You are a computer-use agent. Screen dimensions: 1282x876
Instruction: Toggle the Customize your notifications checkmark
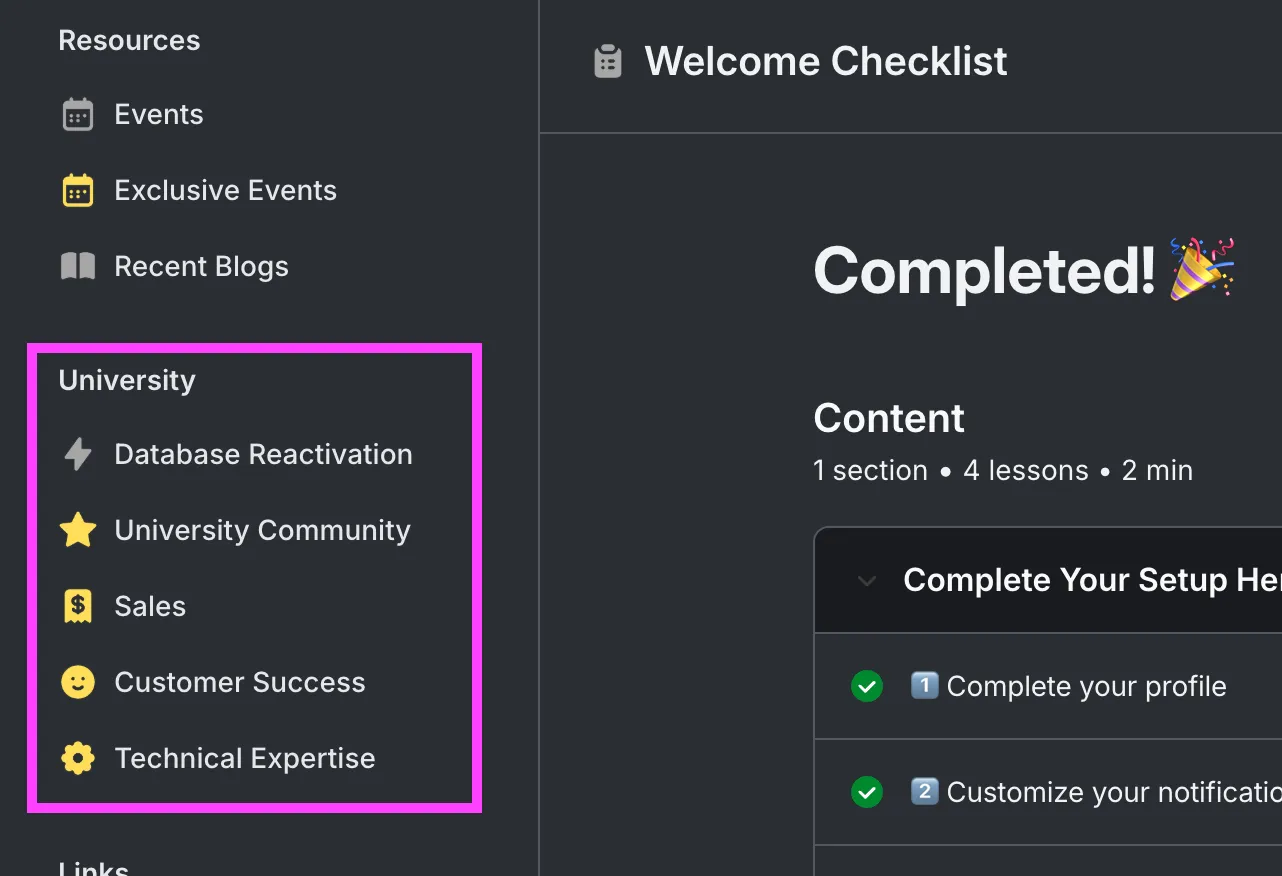(x=867, y=793)
